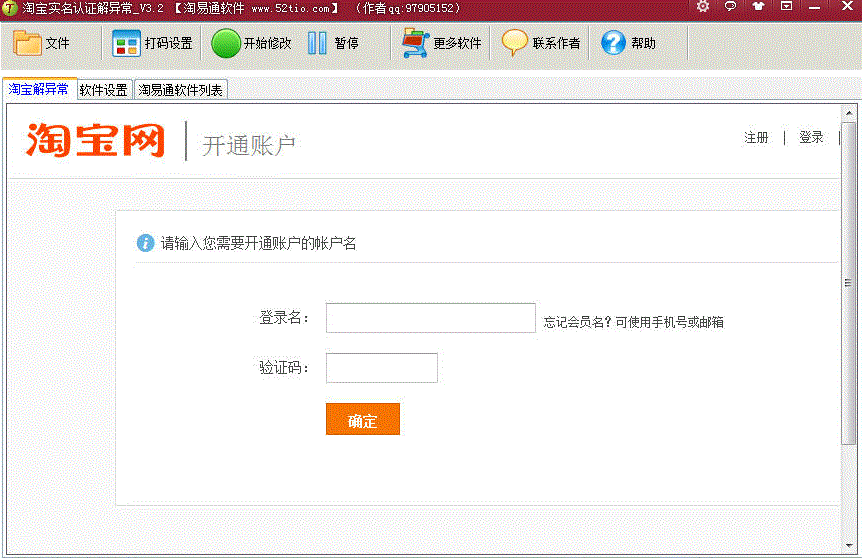Click the 暂停 toolbar label

(346, 43)
